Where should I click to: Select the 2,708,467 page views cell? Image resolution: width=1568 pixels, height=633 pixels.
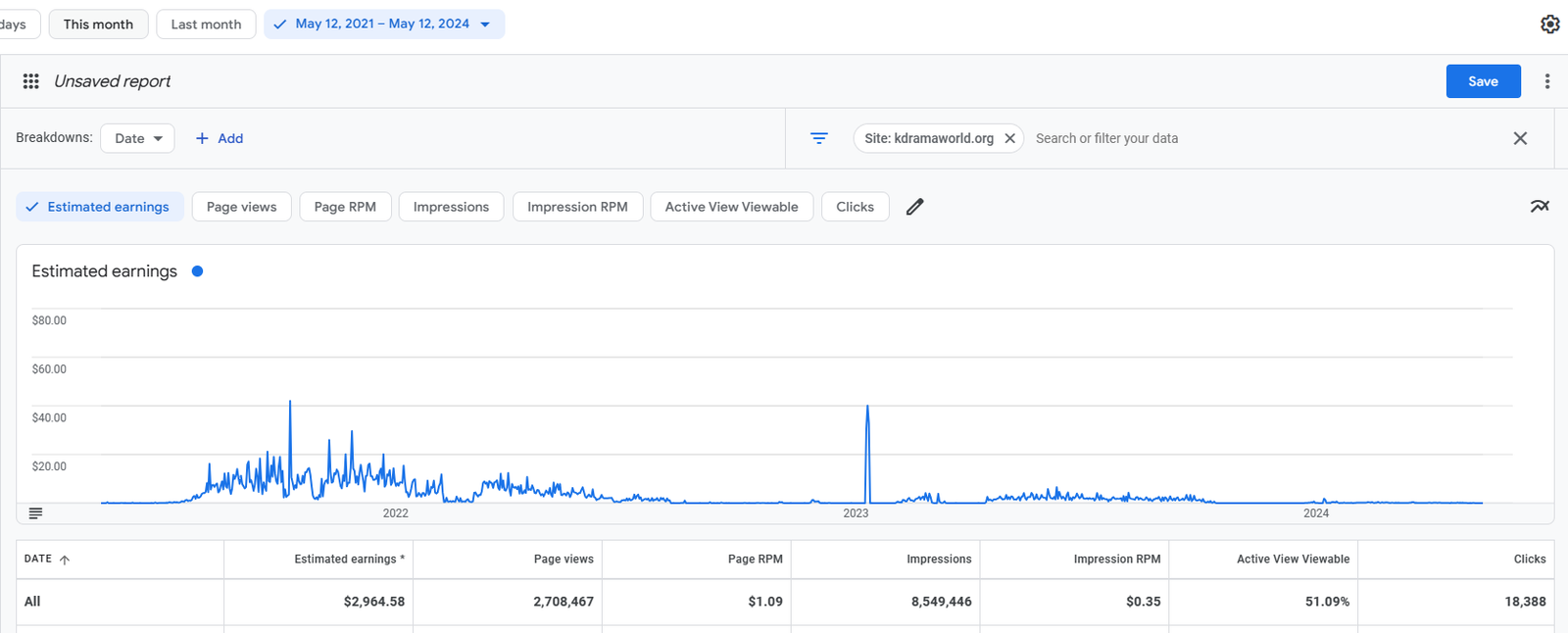(563, 602)
